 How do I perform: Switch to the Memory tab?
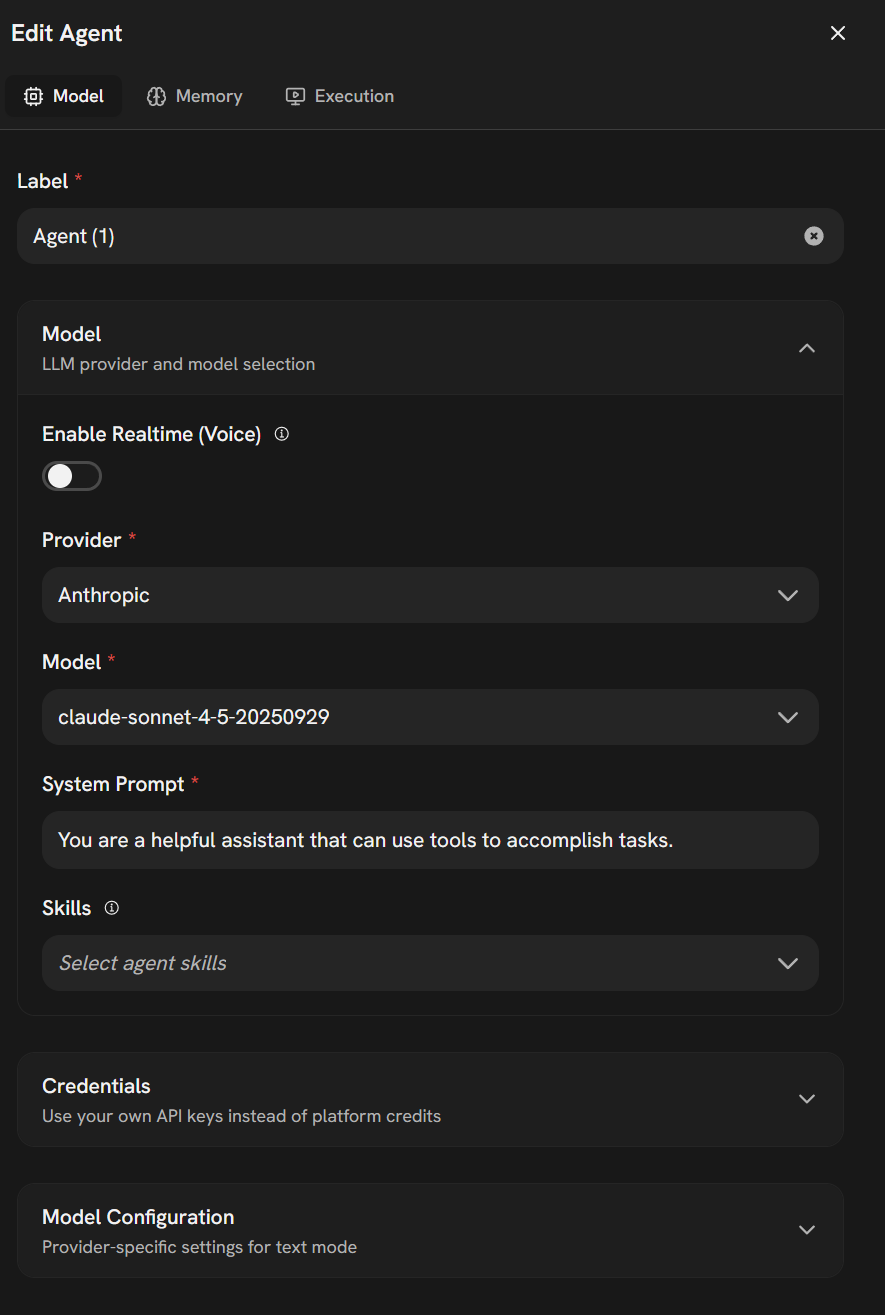[x=208, y=97]
